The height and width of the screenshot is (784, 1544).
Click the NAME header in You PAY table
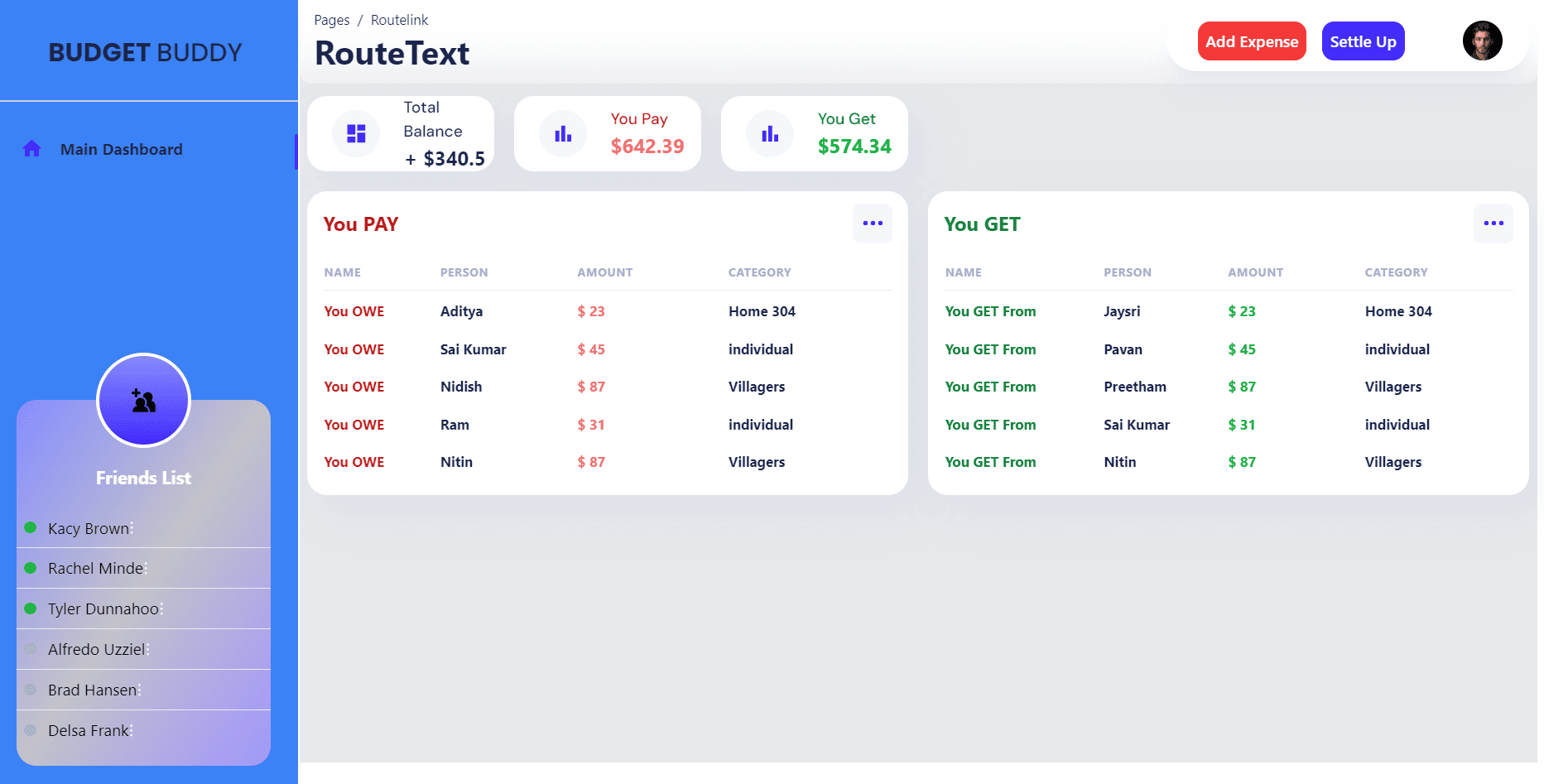[x=343, y=272]
